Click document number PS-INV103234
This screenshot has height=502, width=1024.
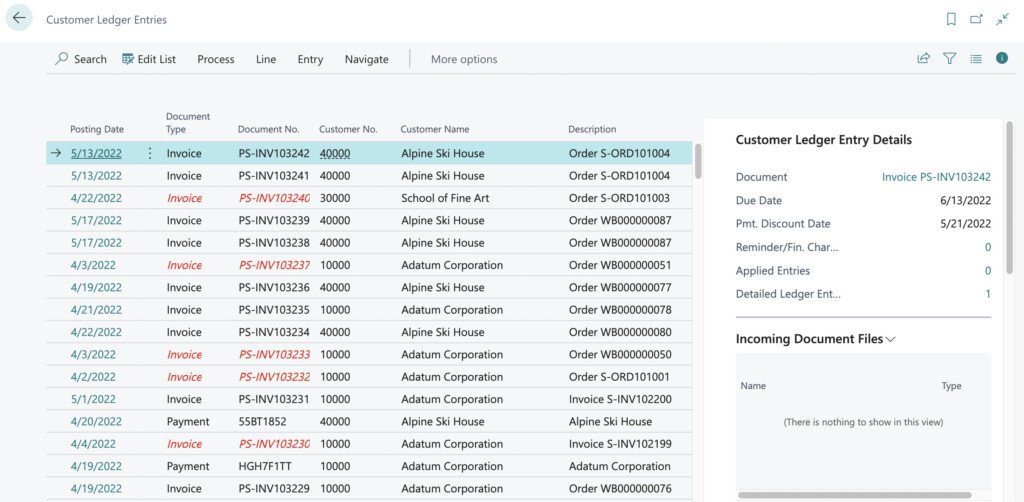click(x=274, y=332)
